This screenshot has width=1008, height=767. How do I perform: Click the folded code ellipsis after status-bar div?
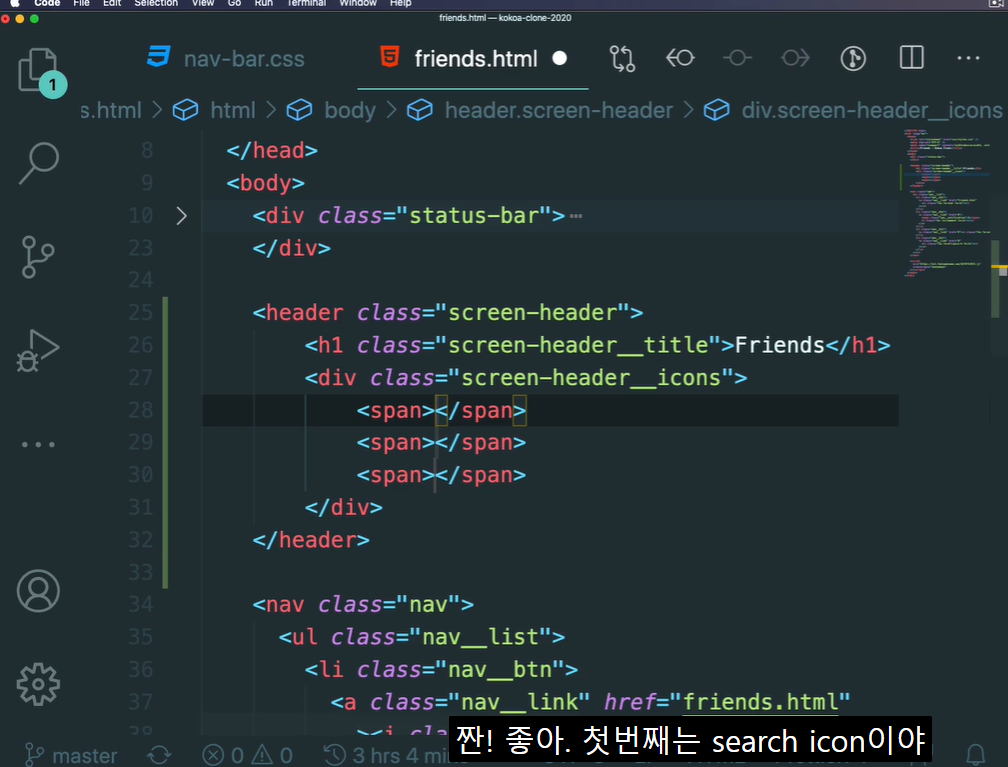(x=576, y=215)
